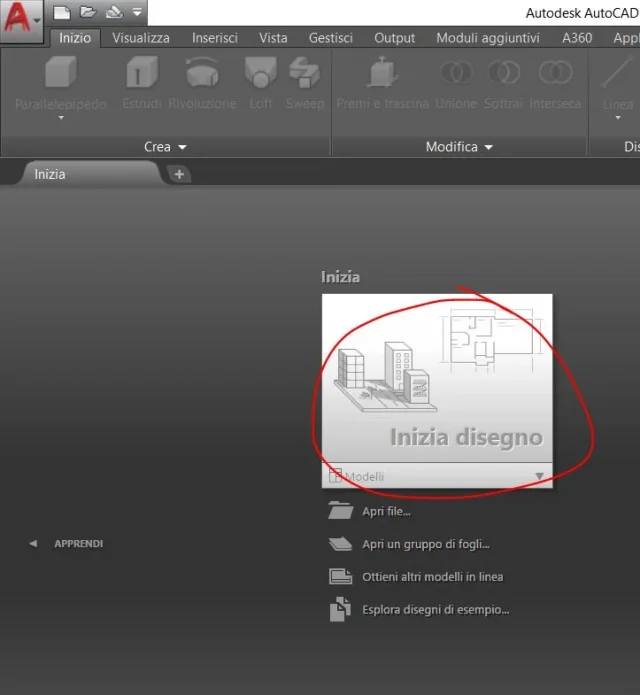Expand the Crea panel dropdown

tap(165, 147)
